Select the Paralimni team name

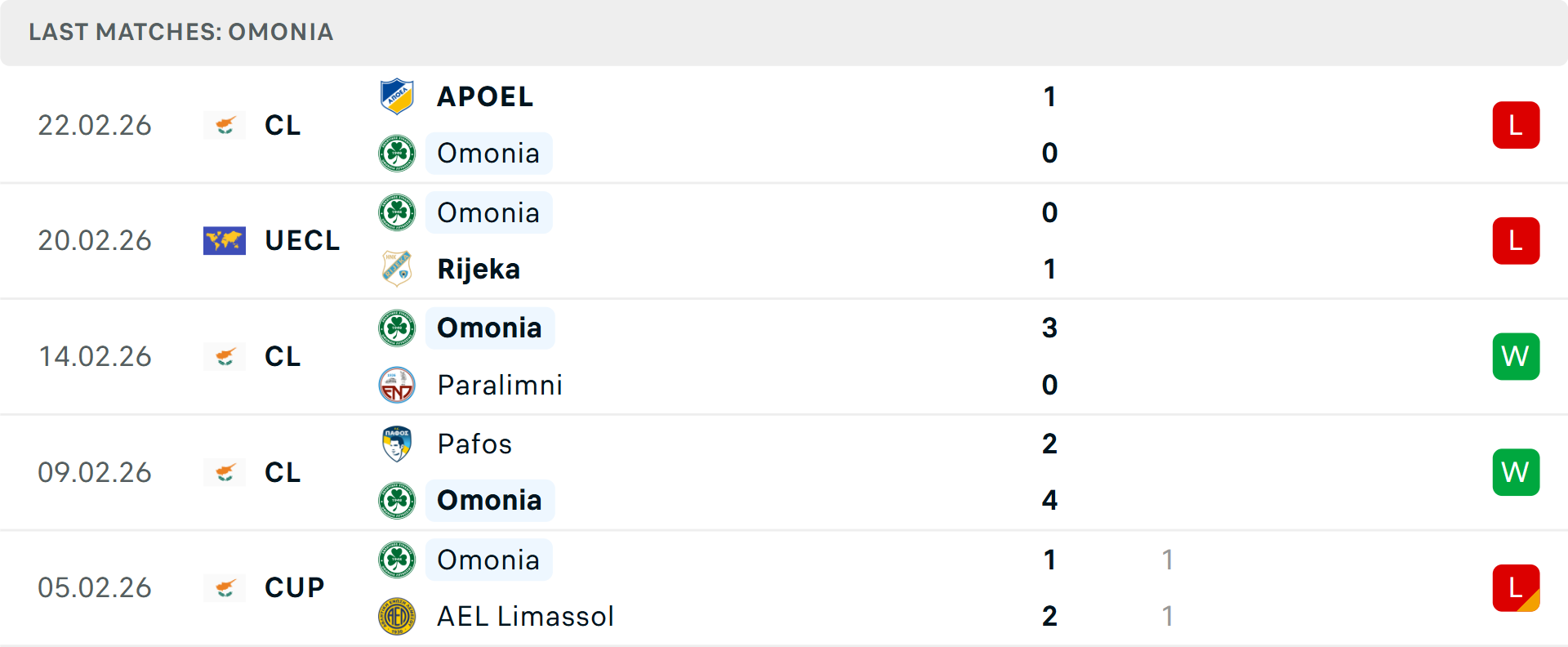(500, 385)
